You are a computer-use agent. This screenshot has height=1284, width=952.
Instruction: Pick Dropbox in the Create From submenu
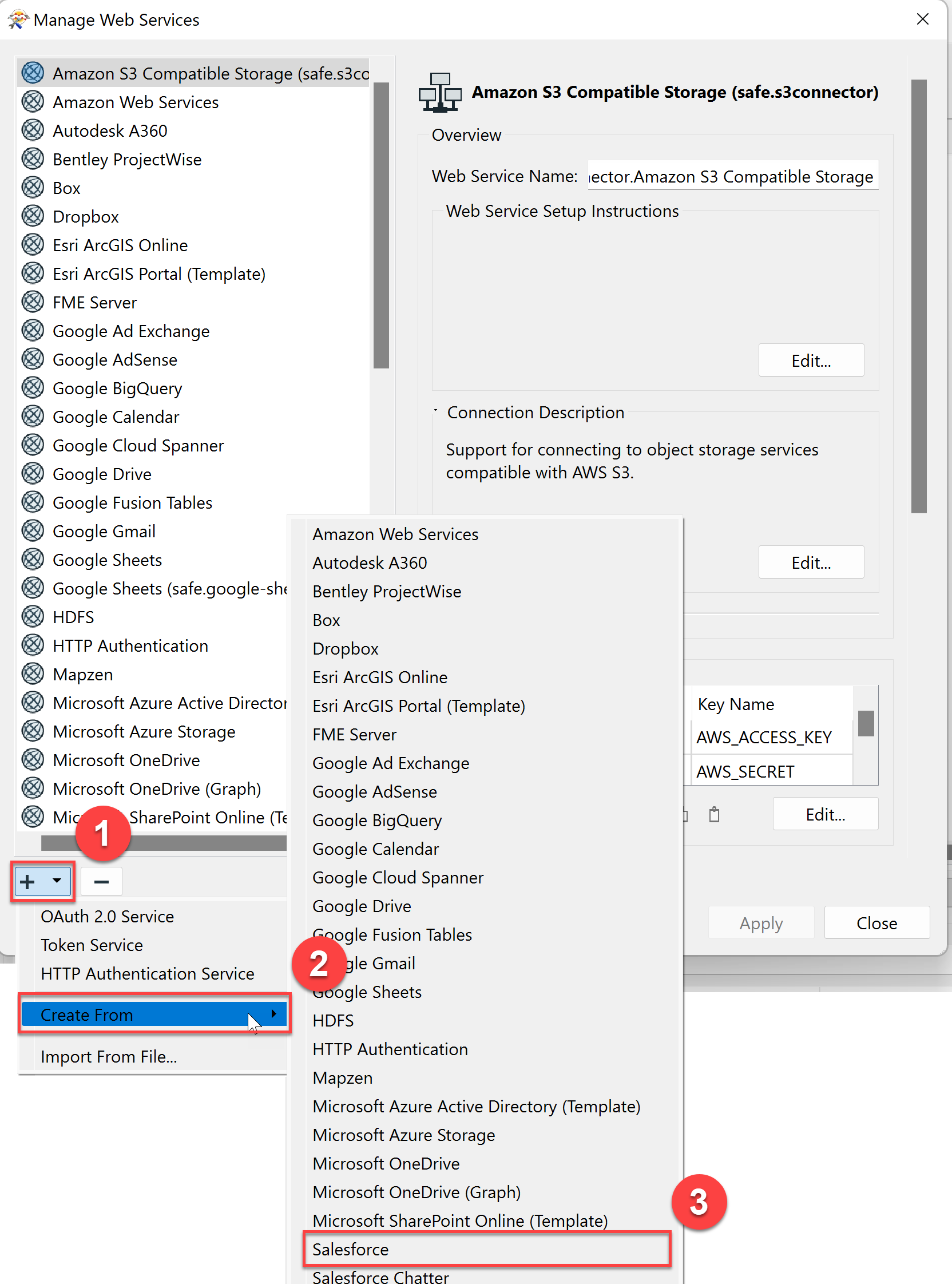[x=345, y=648]
